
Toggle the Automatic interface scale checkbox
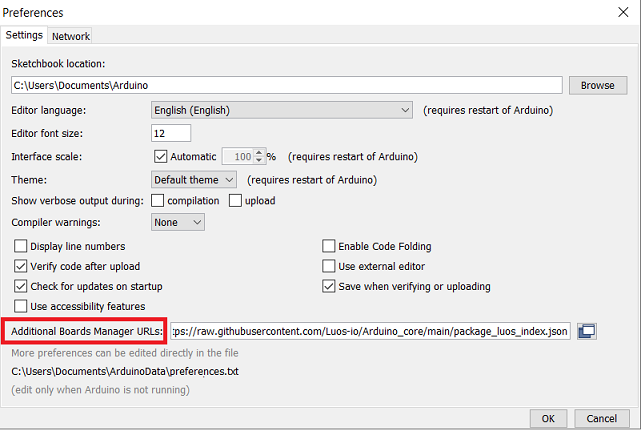(x=160, y=157)
